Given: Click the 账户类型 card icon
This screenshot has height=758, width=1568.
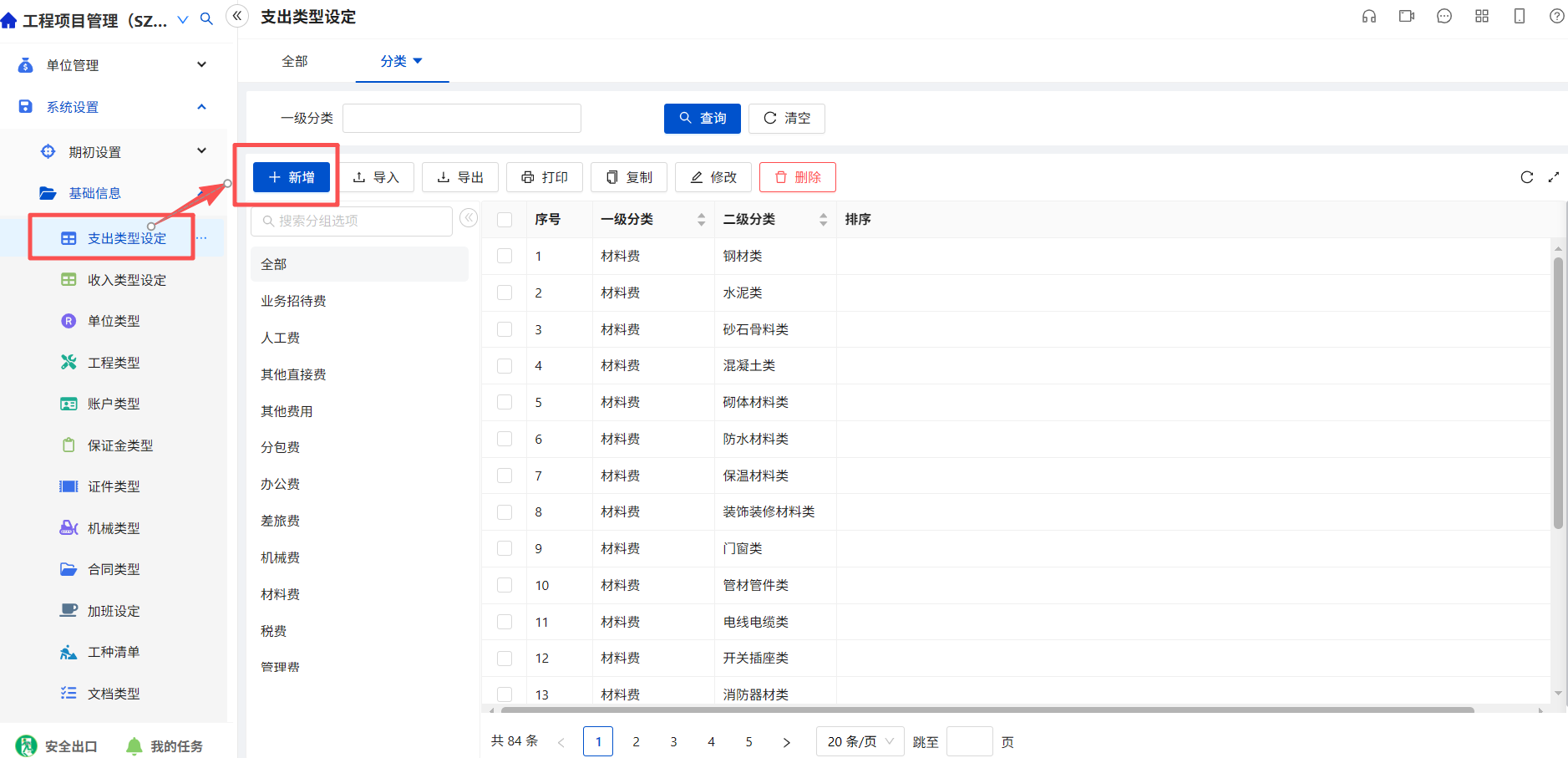Looking at the screenshot, I should [69, 404].
